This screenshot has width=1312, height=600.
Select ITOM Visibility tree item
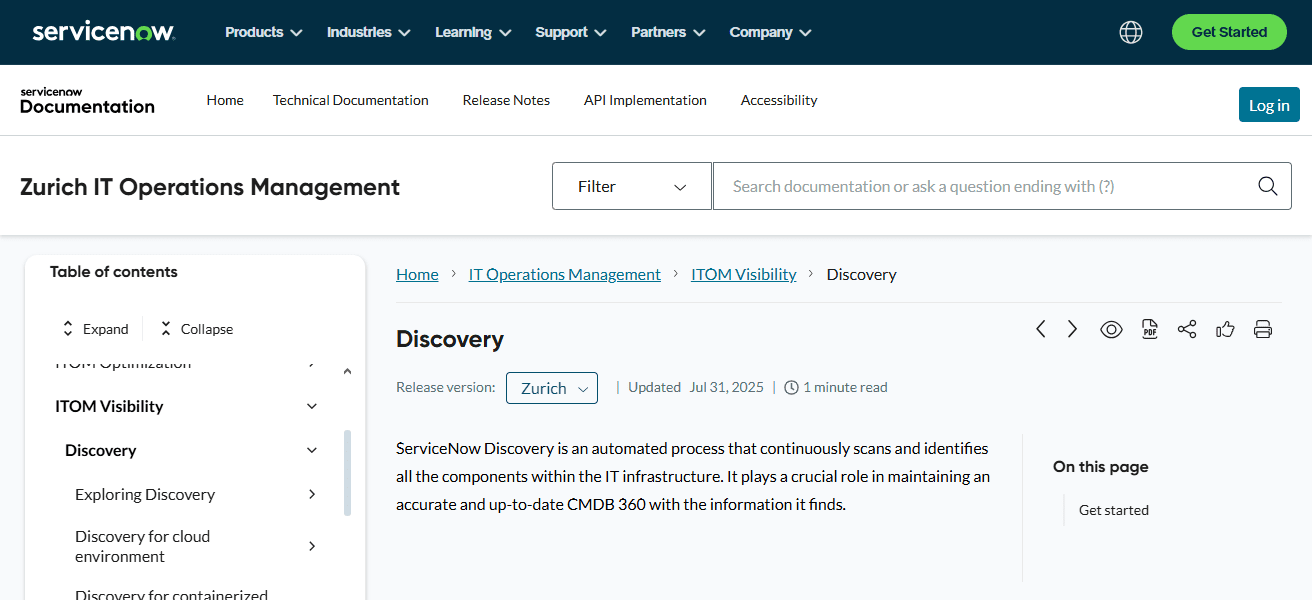(x=109, y=406)
